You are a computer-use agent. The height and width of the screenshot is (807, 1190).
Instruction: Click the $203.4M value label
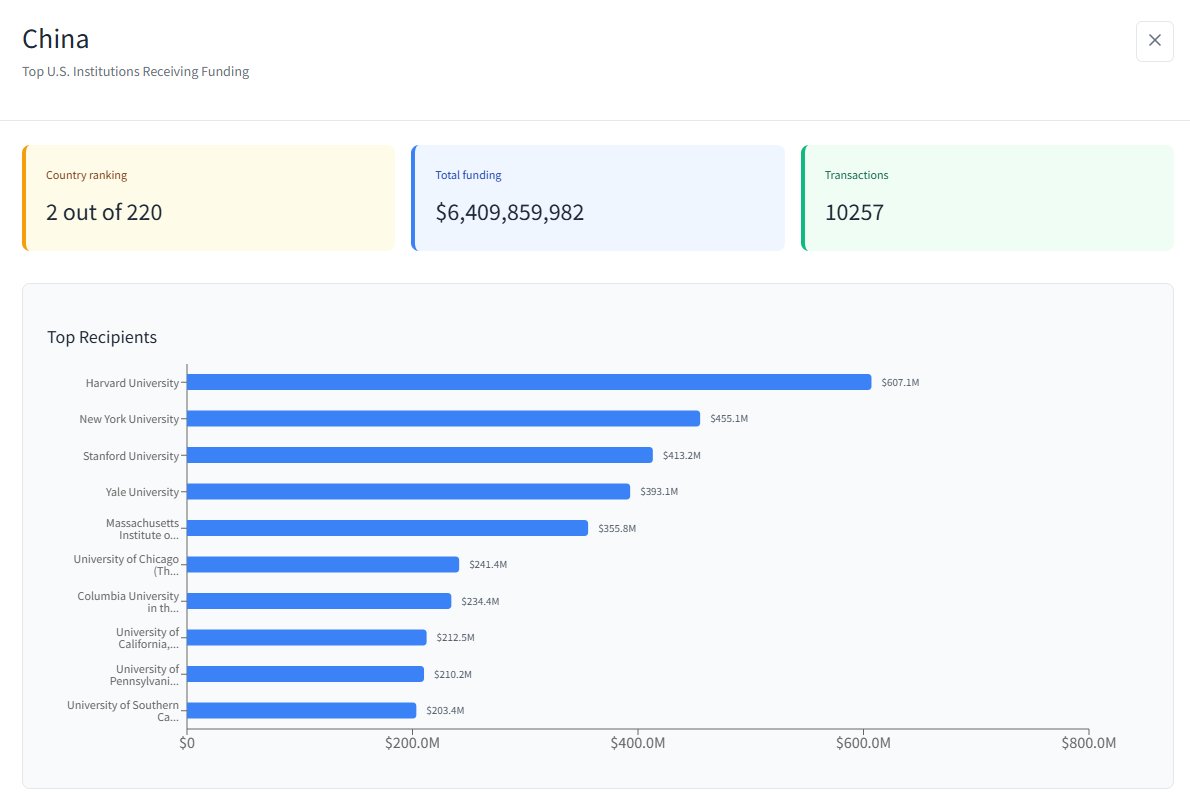coord(445,711)
